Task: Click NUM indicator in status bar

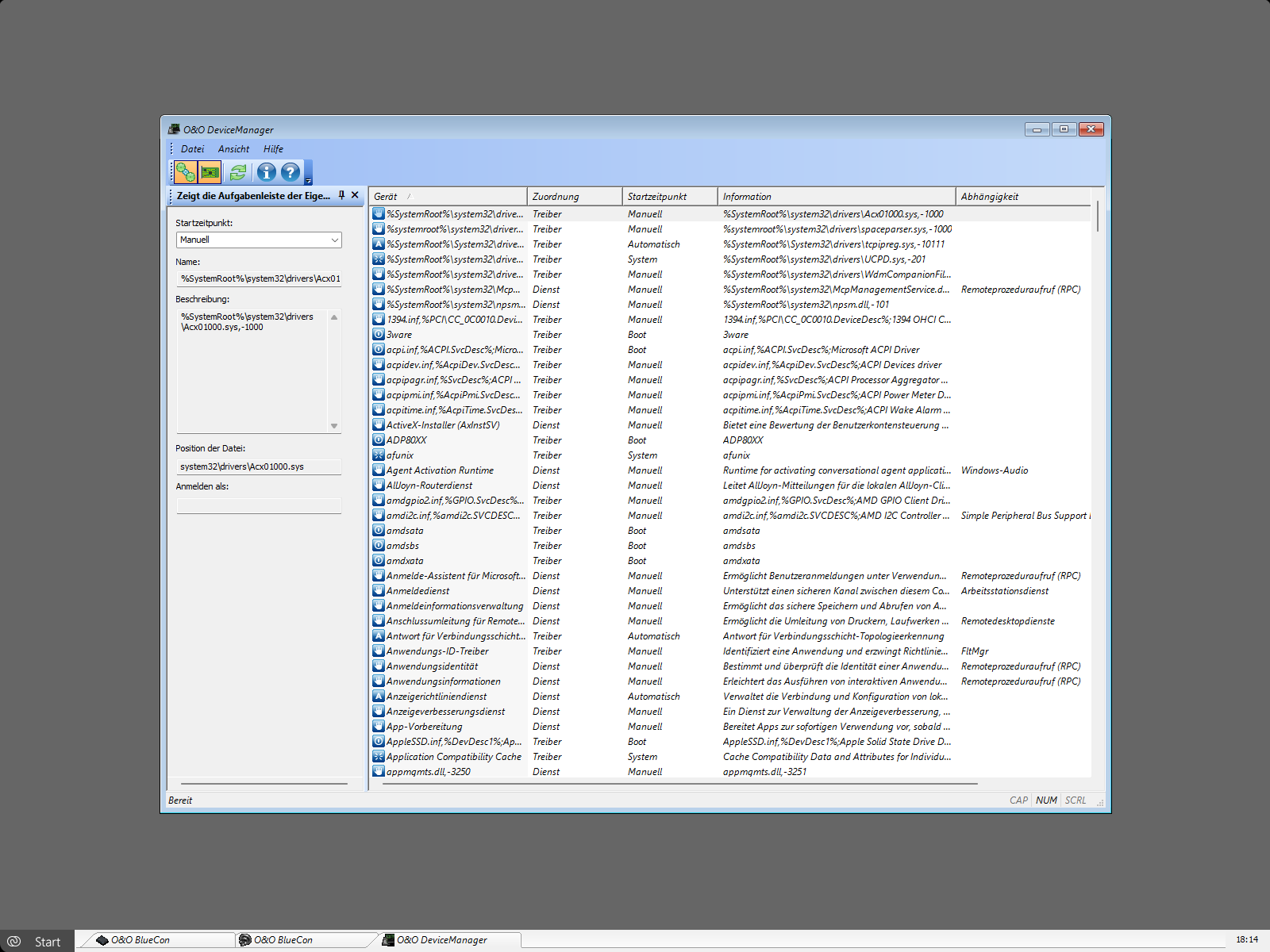Action: point(1046,800)
